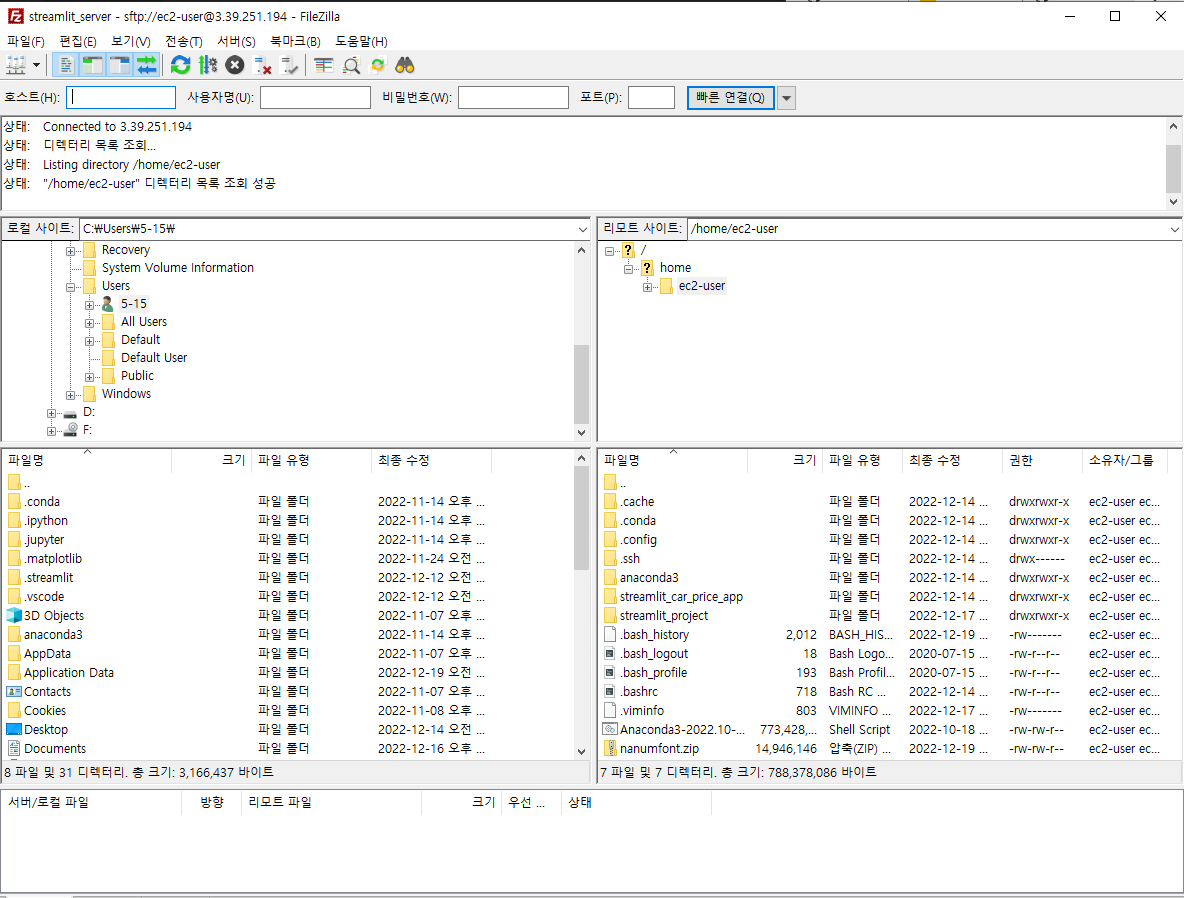
Task: Toggle local directory tree display
Action: tap(92, 66)
